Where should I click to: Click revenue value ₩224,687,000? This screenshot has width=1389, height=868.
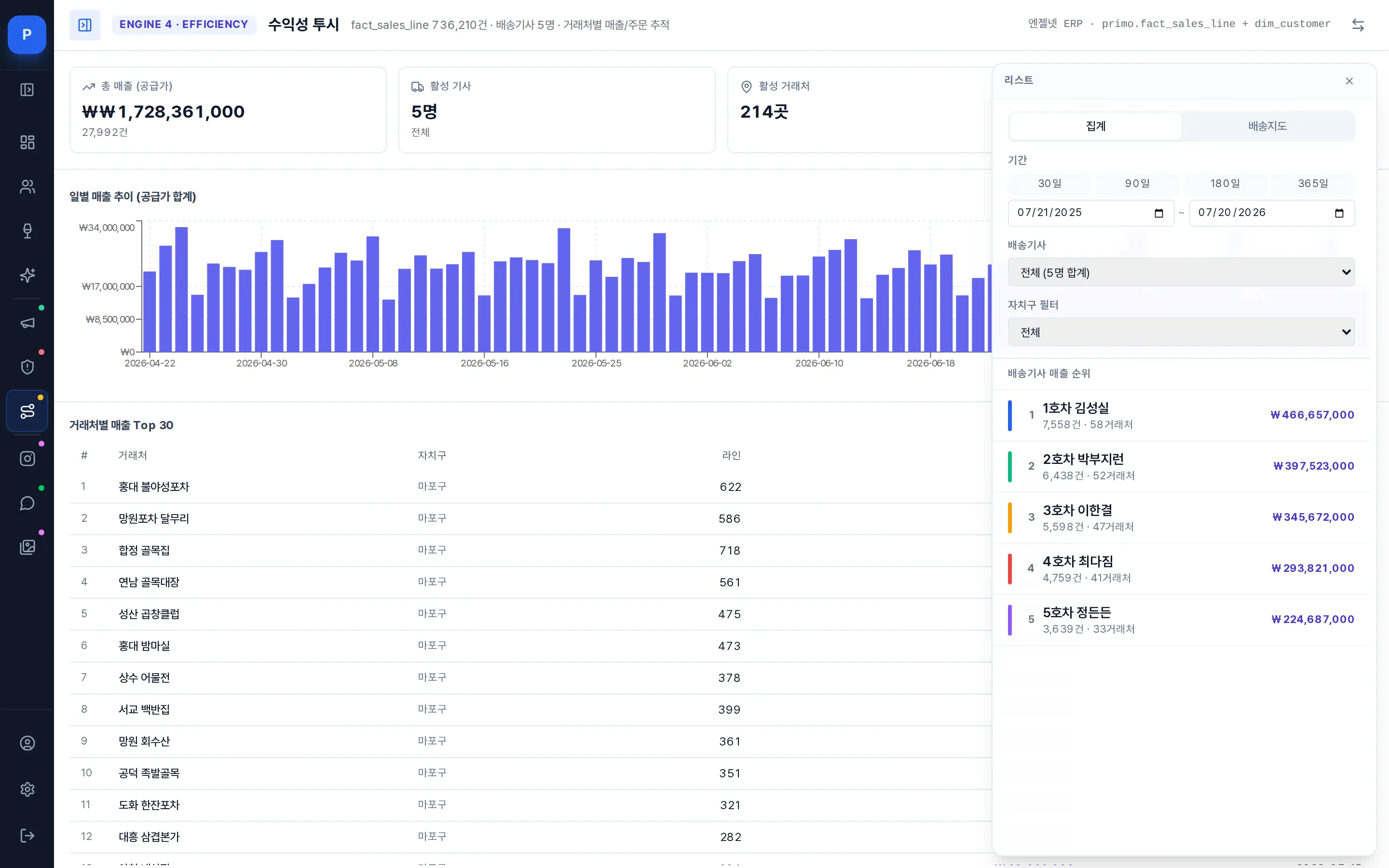[1313, 620]
